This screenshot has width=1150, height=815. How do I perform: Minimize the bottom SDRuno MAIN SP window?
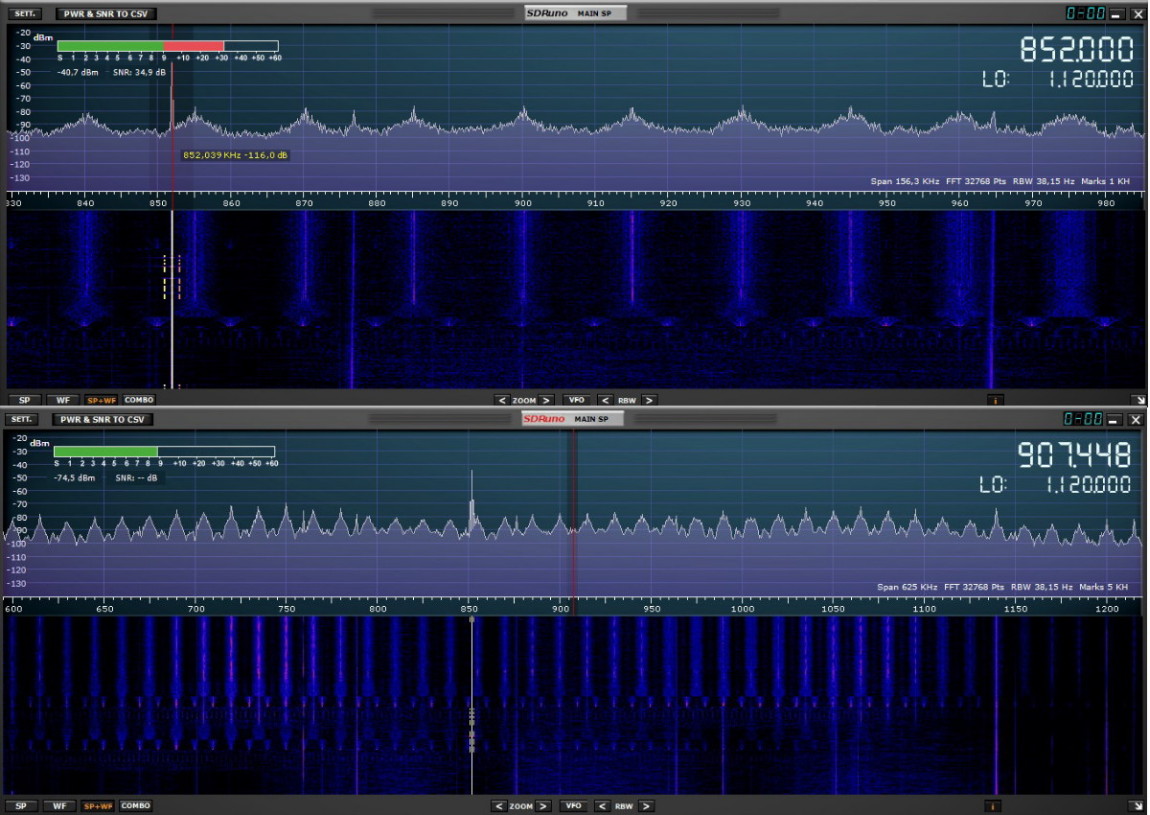1113,420
